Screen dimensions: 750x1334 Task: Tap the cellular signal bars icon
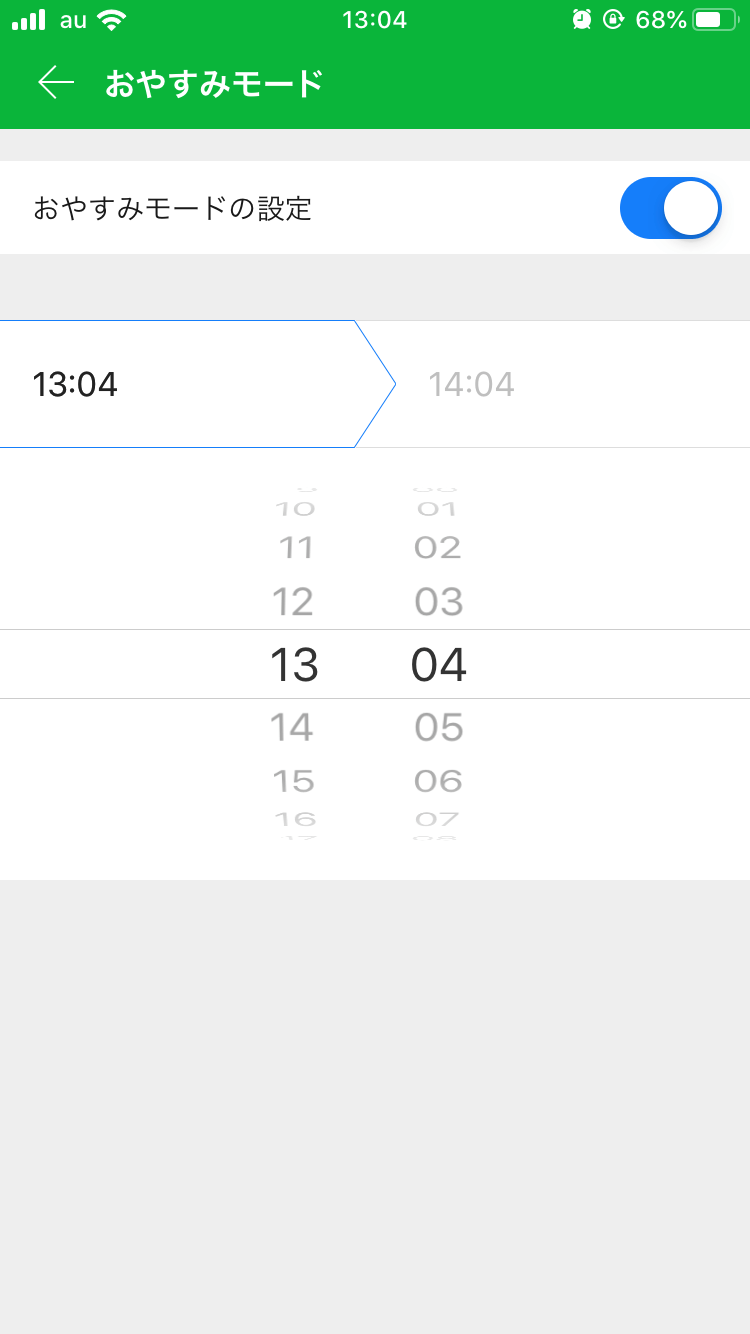(28, 19)
